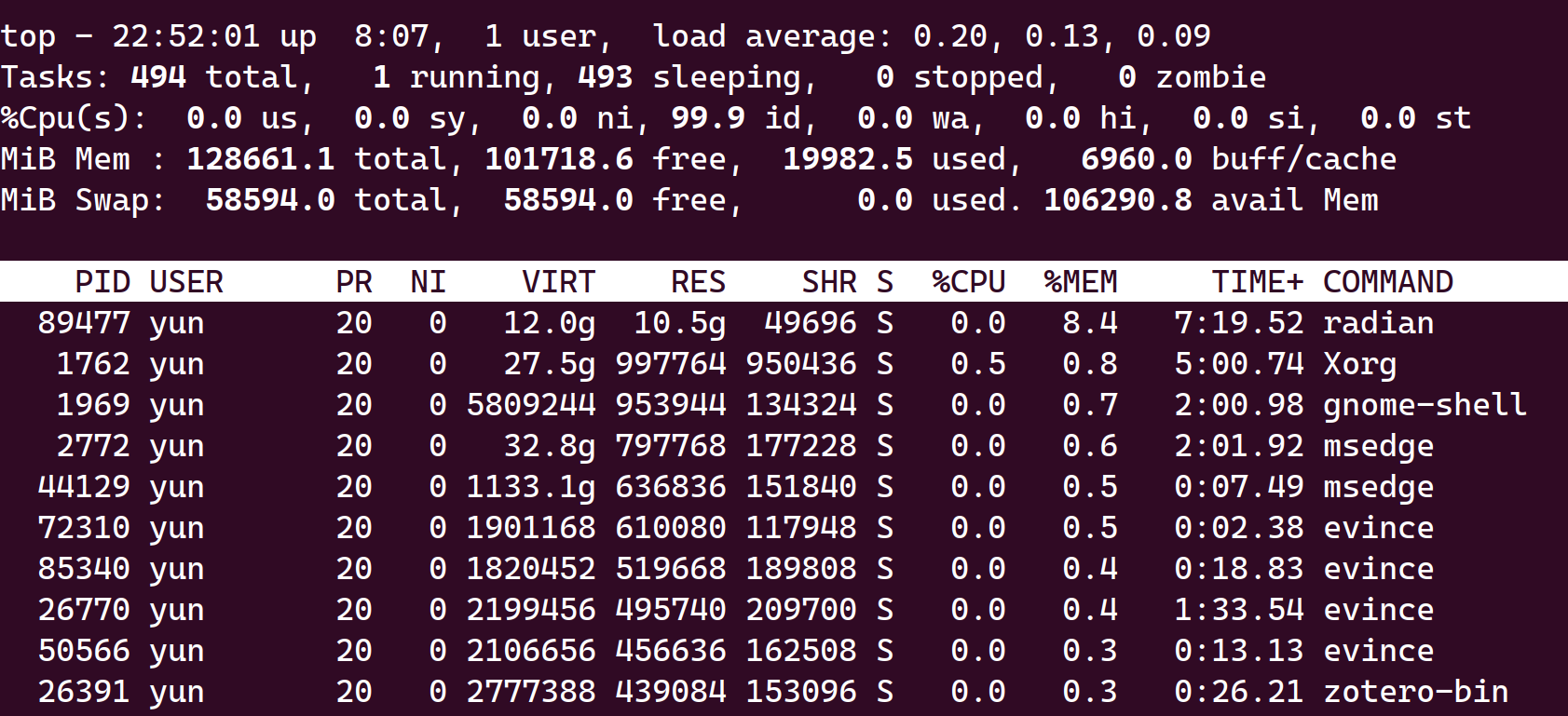Screen dimensions: 1568x716
Task: Select the Xorg process name
Action: pyautogui.click(x=1360, y=364)
